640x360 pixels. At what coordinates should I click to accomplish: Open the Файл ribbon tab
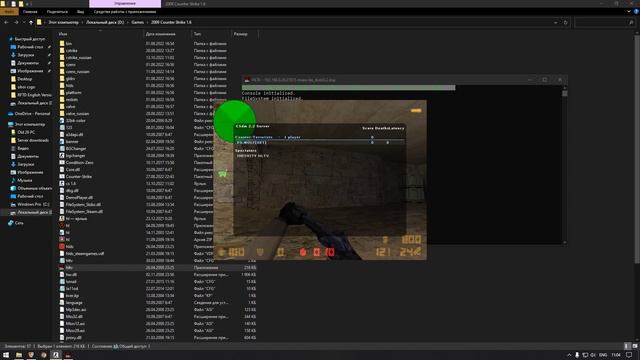[9, 12]
